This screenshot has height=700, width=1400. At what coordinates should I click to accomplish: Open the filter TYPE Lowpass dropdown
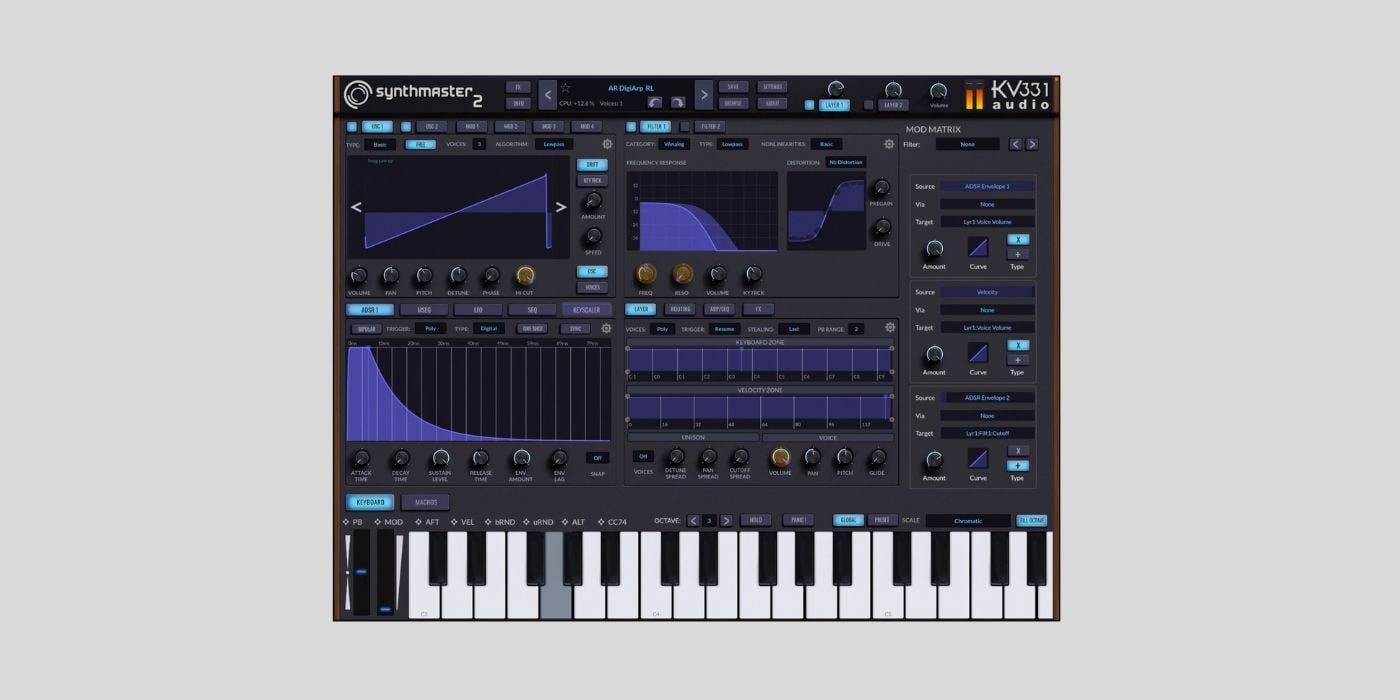tap(732, 144)
